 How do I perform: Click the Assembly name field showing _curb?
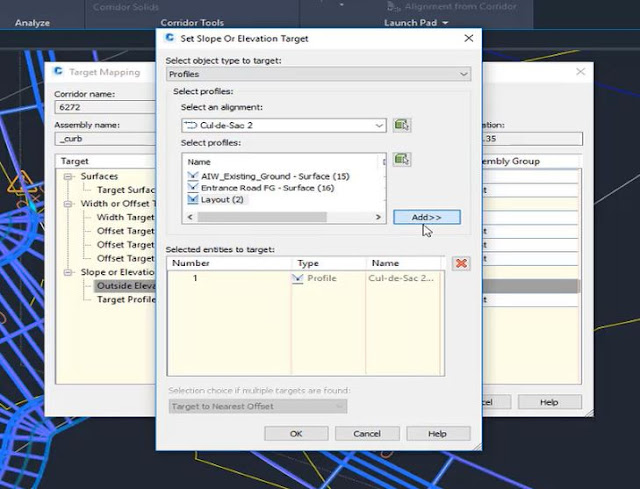(105, 139)
